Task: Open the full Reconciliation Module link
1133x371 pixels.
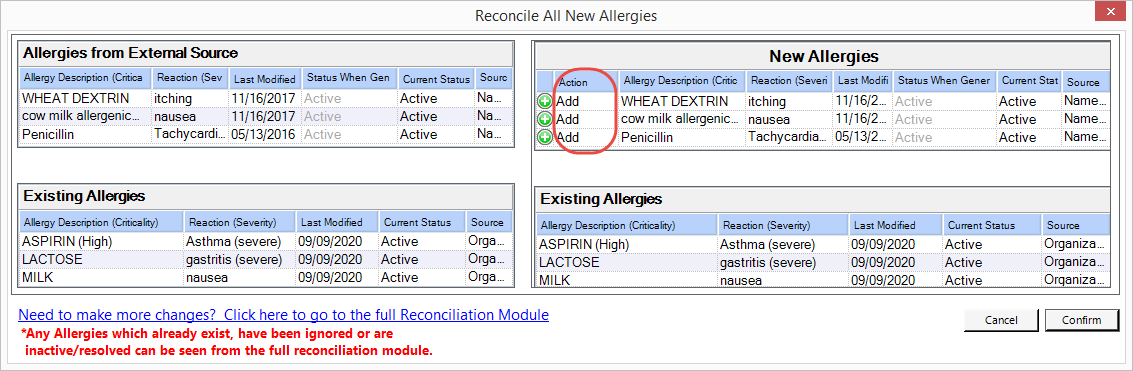Action: (283, 315)
